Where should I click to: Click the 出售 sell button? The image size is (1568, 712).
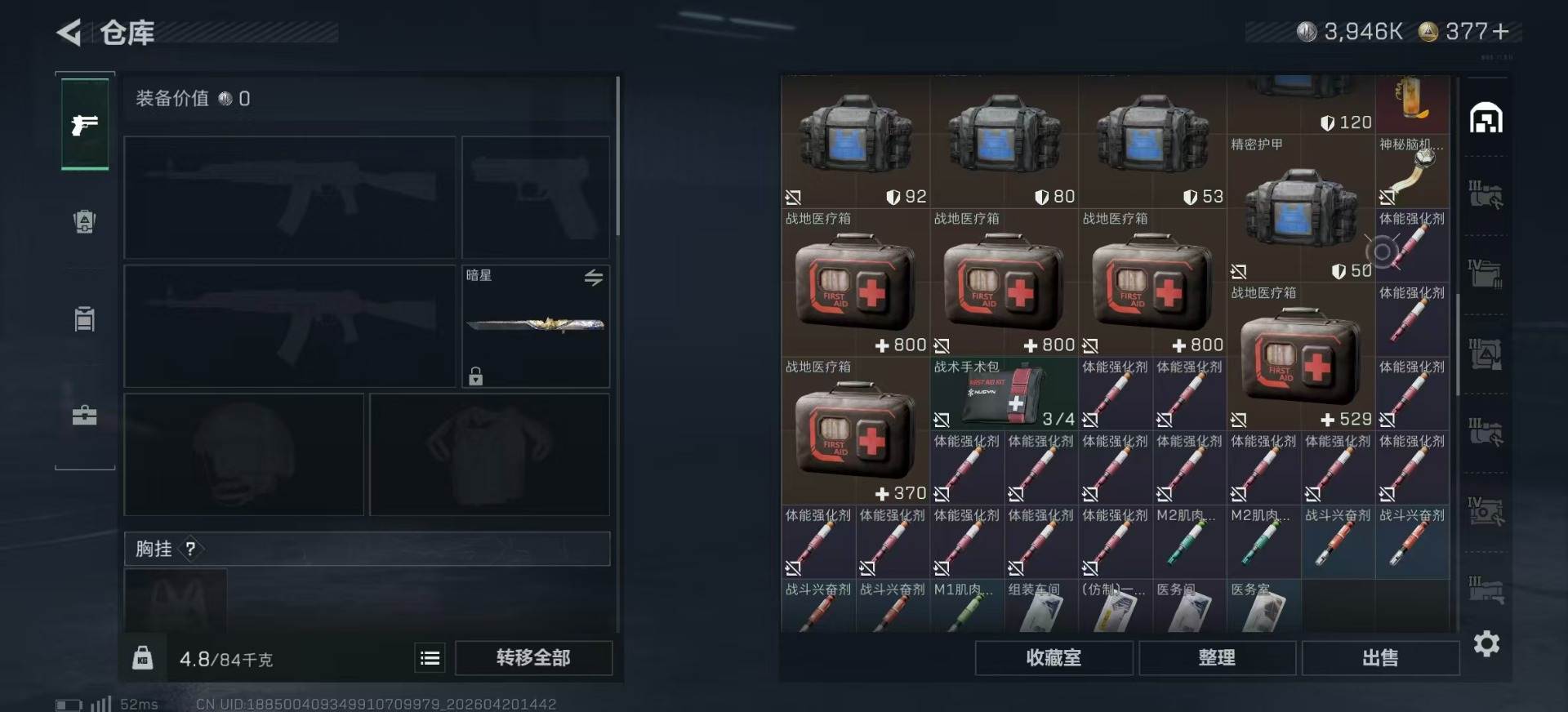point(1380,658)
